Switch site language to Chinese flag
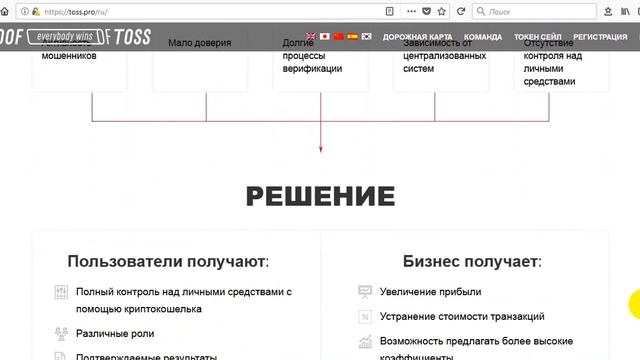The image size is (640, 360). click(x=339, y=36)
